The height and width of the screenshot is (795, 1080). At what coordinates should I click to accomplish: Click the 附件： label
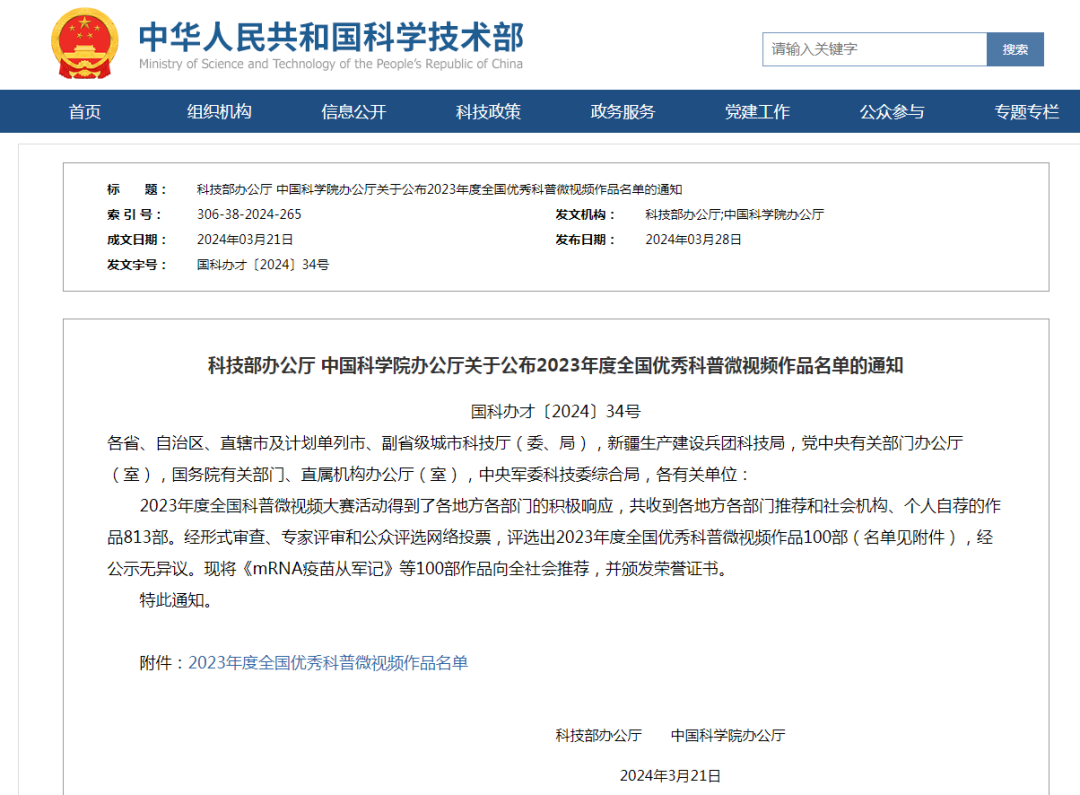click(163, 663)
